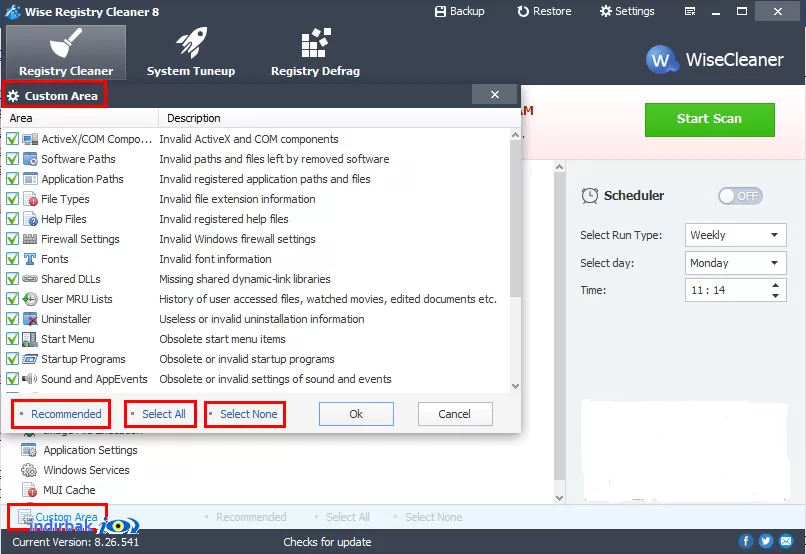Click the Shared DLLs icon

click(30, 279)
